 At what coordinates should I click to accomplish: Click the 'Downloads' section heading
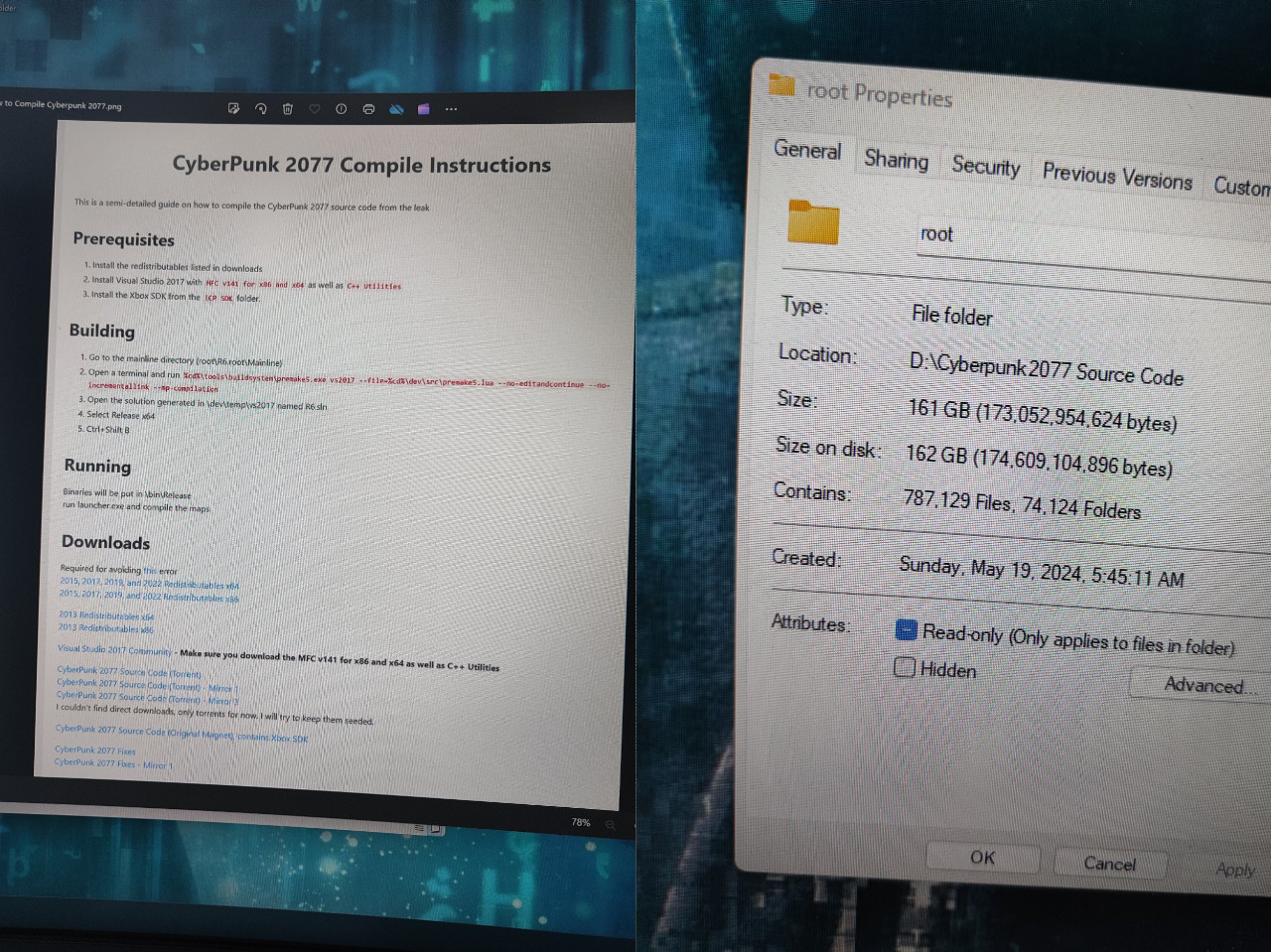point(105,542)
